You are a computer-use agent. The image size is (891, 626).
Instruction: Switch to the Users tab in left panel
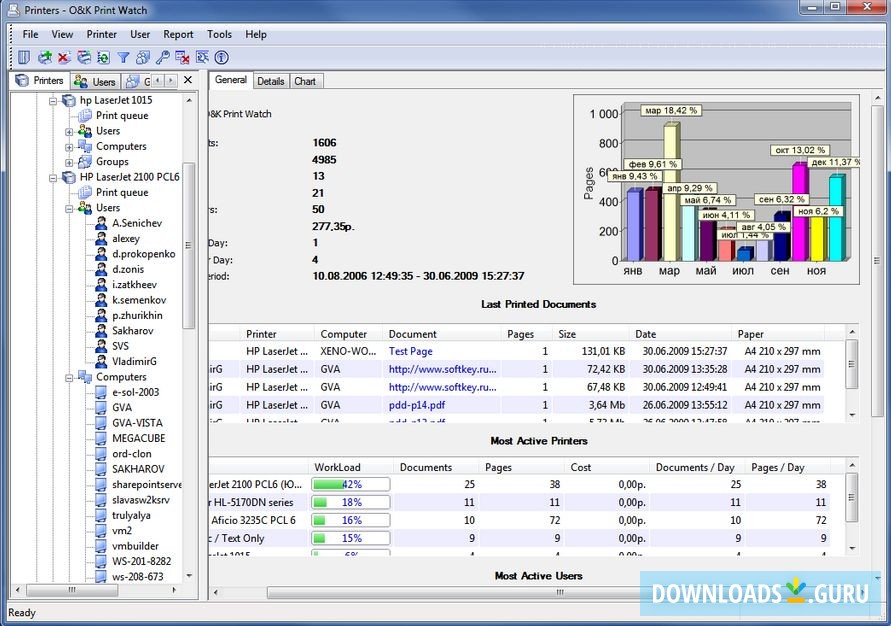click(97, 81)
